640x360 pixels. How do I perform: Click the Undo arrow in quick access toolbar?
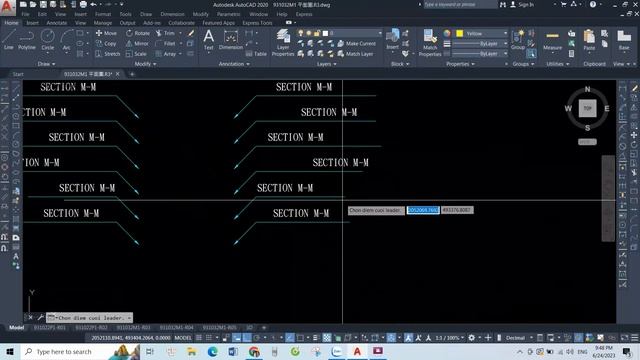click(x=93, y=4)
